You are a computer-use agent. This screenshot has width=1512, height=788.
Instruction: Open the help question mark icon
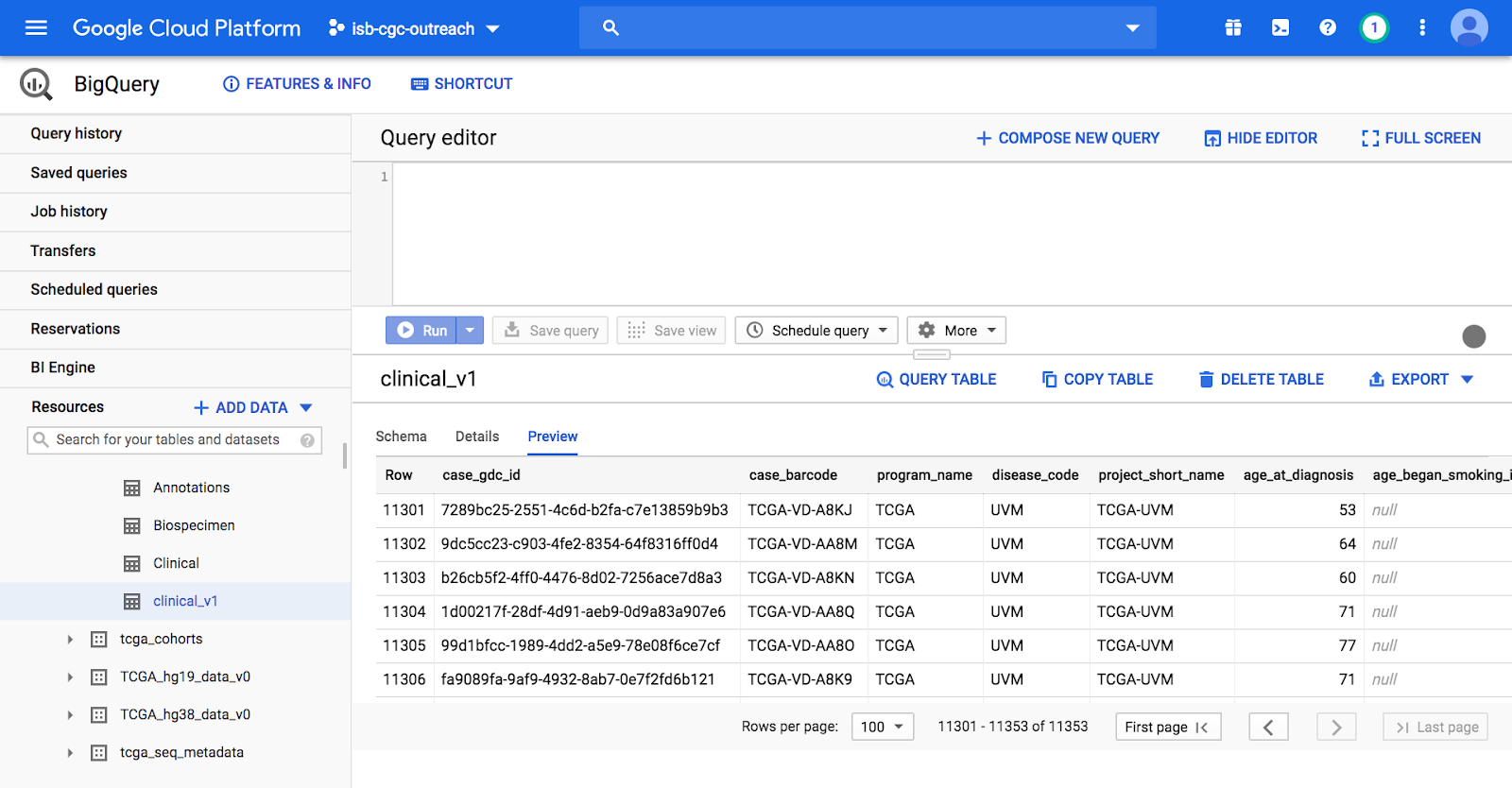(1328, 27)
